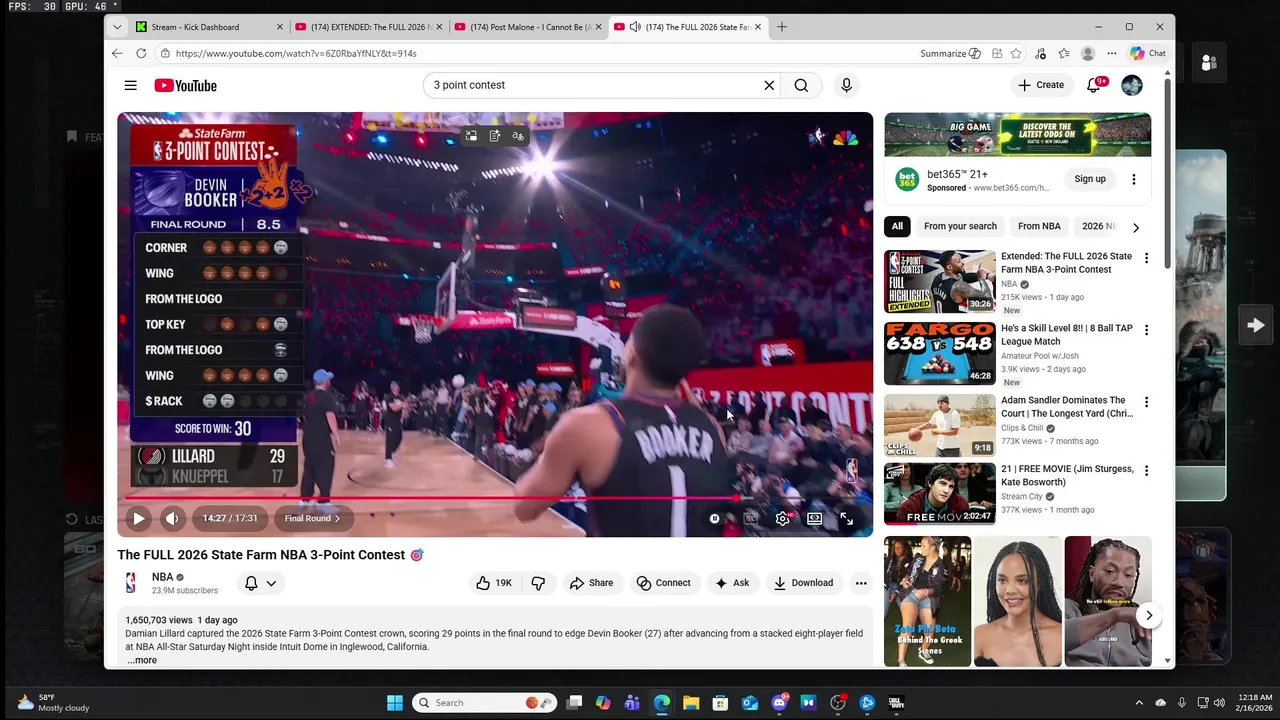The width and height of the screenshot is (1280, 720).
Task: Open options for 21 FREE MOVIE video
Action: click(1146, 470)
